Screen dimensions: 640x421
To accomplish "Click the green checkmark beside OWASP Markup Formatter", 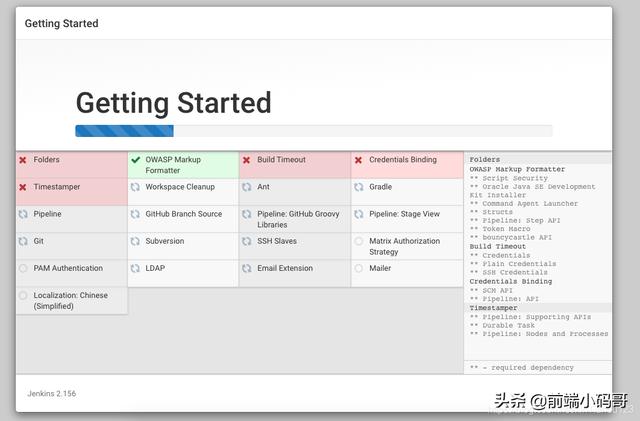I will click(x=136, y=160).
